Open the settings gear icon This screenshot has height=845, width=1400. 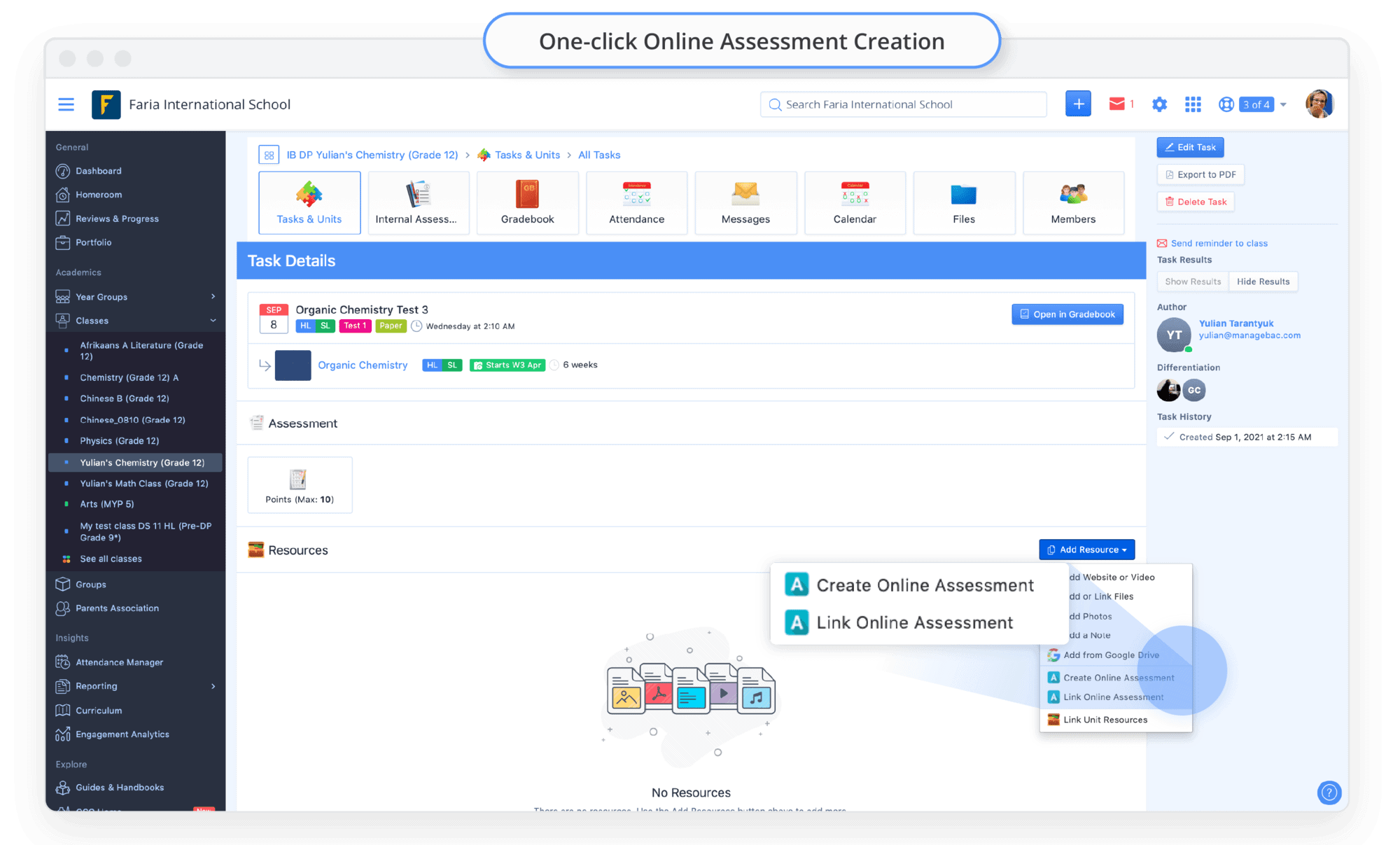point(1159,104)
